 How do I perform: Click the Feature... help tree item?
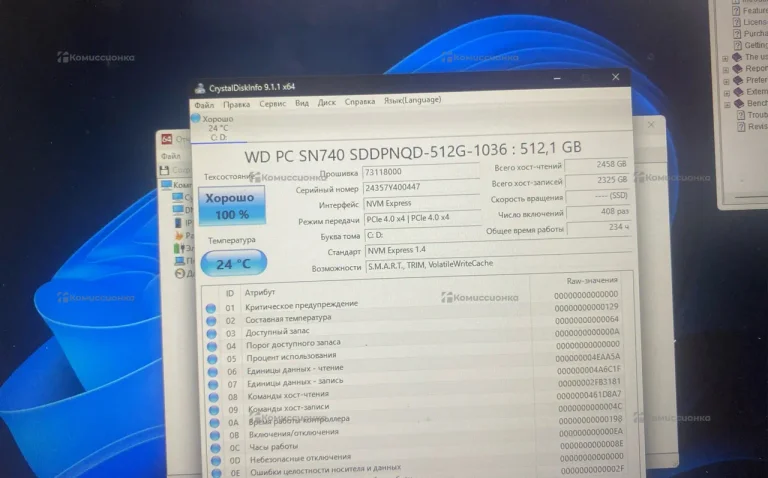755,10
